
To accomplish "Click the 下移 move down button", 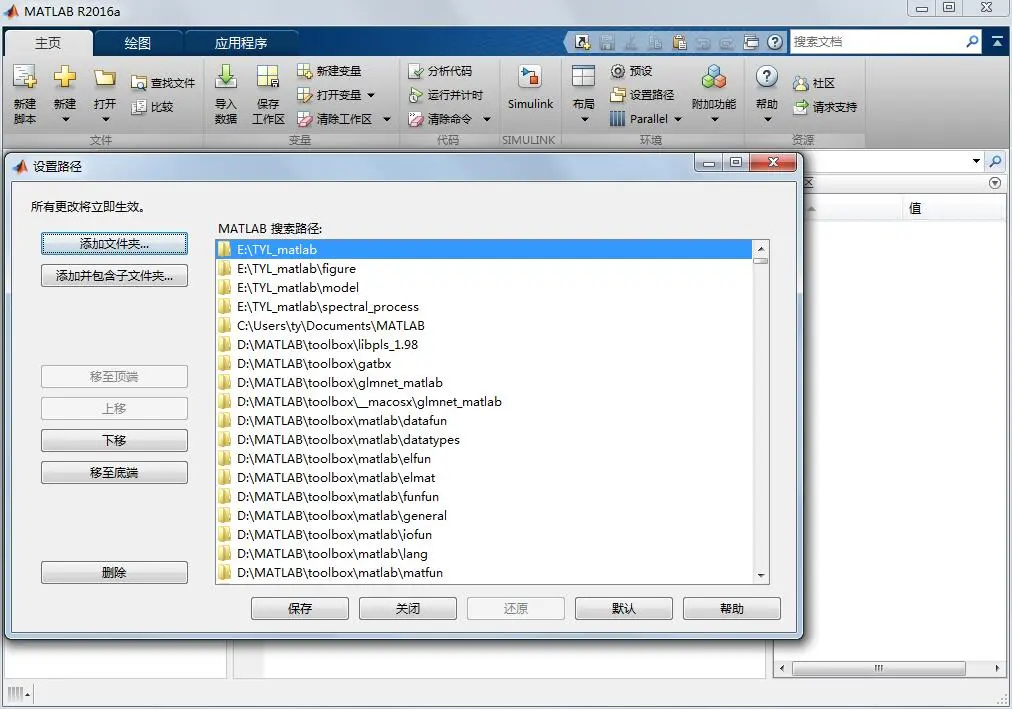I will click(114, 441).
